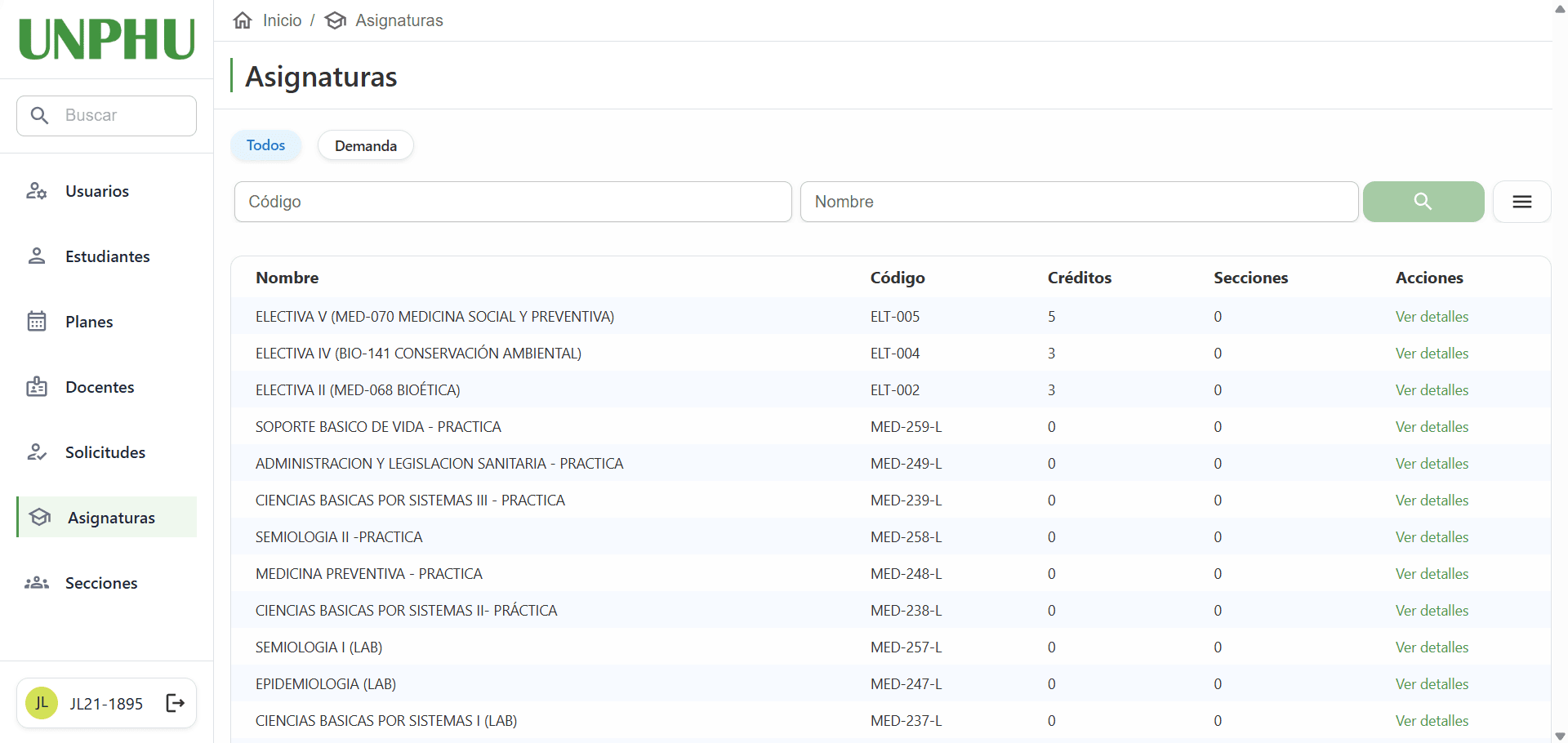The image size is (1568, 743).
Task: Open Ver detalles for MED-237-L
Action: tap(1432, 721)
